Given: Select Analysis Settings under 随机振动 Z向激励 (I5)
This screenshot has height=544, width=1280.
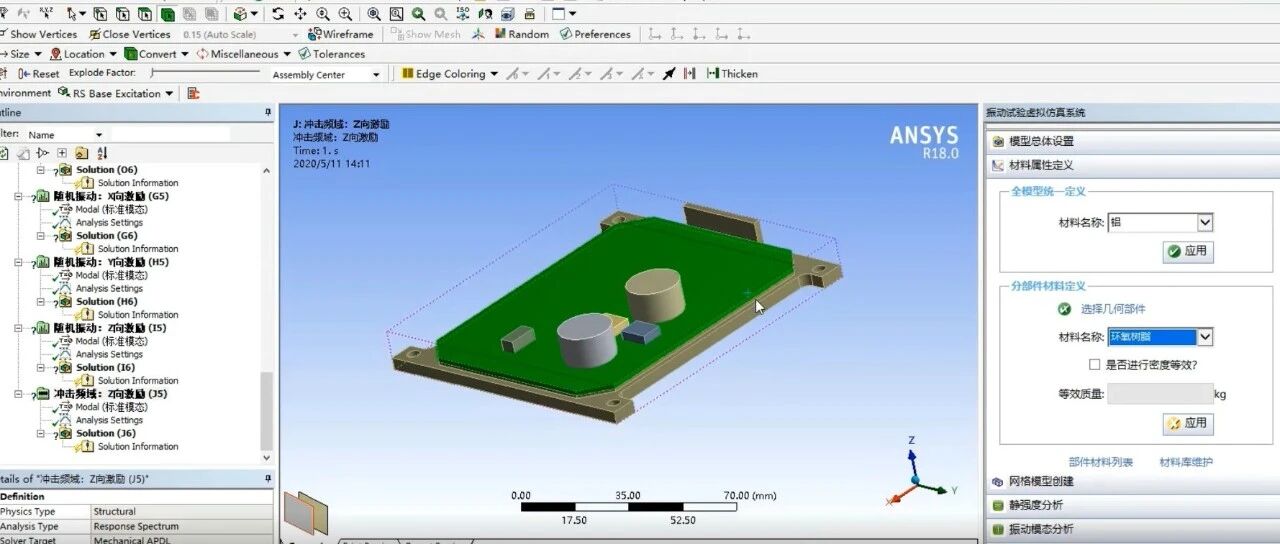Looking at the screenshot, I should coord(109,354).
